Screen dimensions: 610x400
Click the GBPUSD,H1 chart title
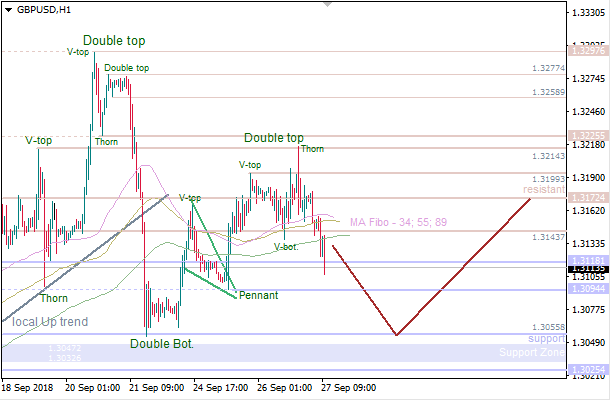click(x=43, y=8)
